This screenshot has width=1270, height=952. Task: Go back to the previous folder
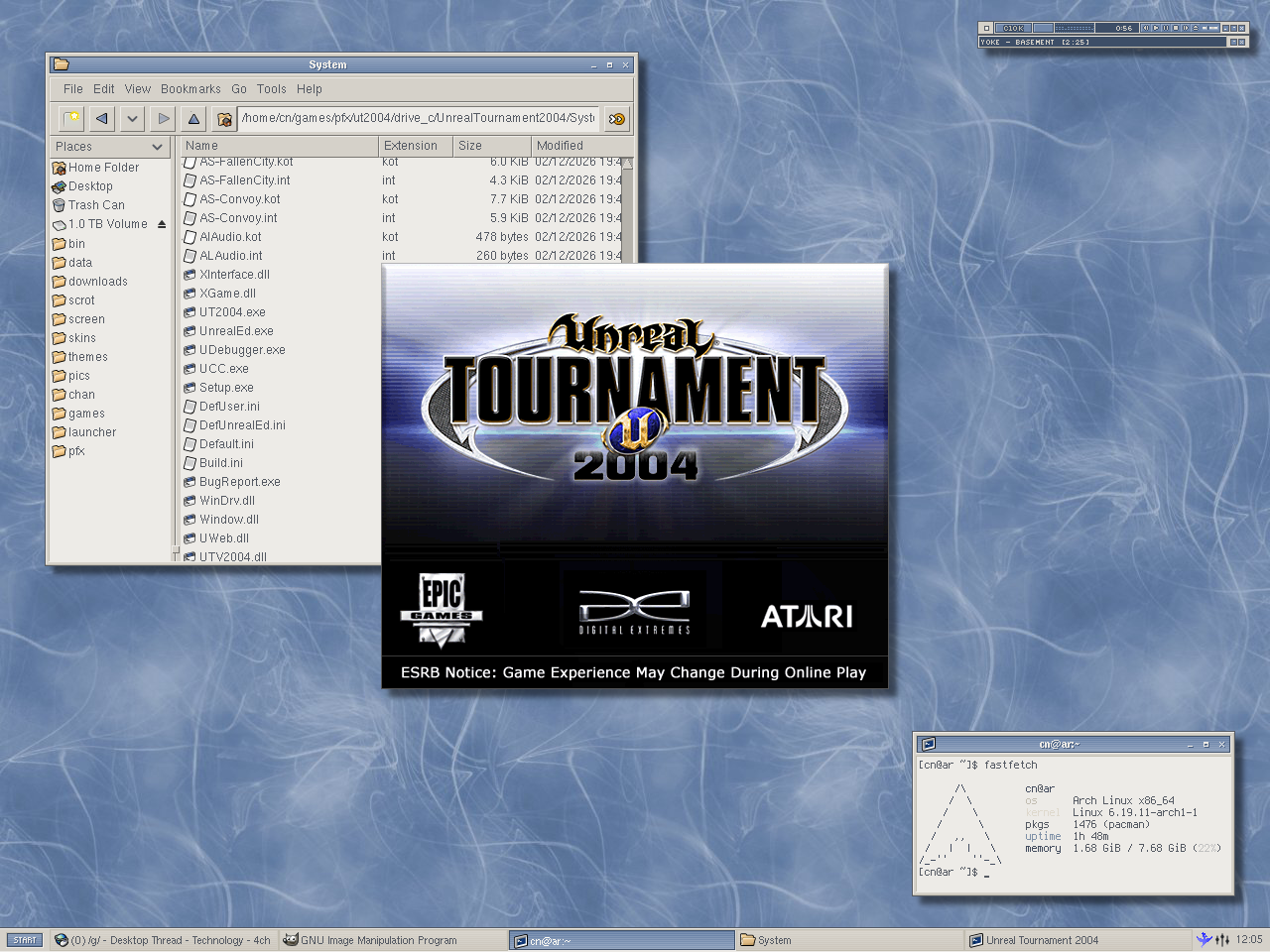tap(101, 119)
